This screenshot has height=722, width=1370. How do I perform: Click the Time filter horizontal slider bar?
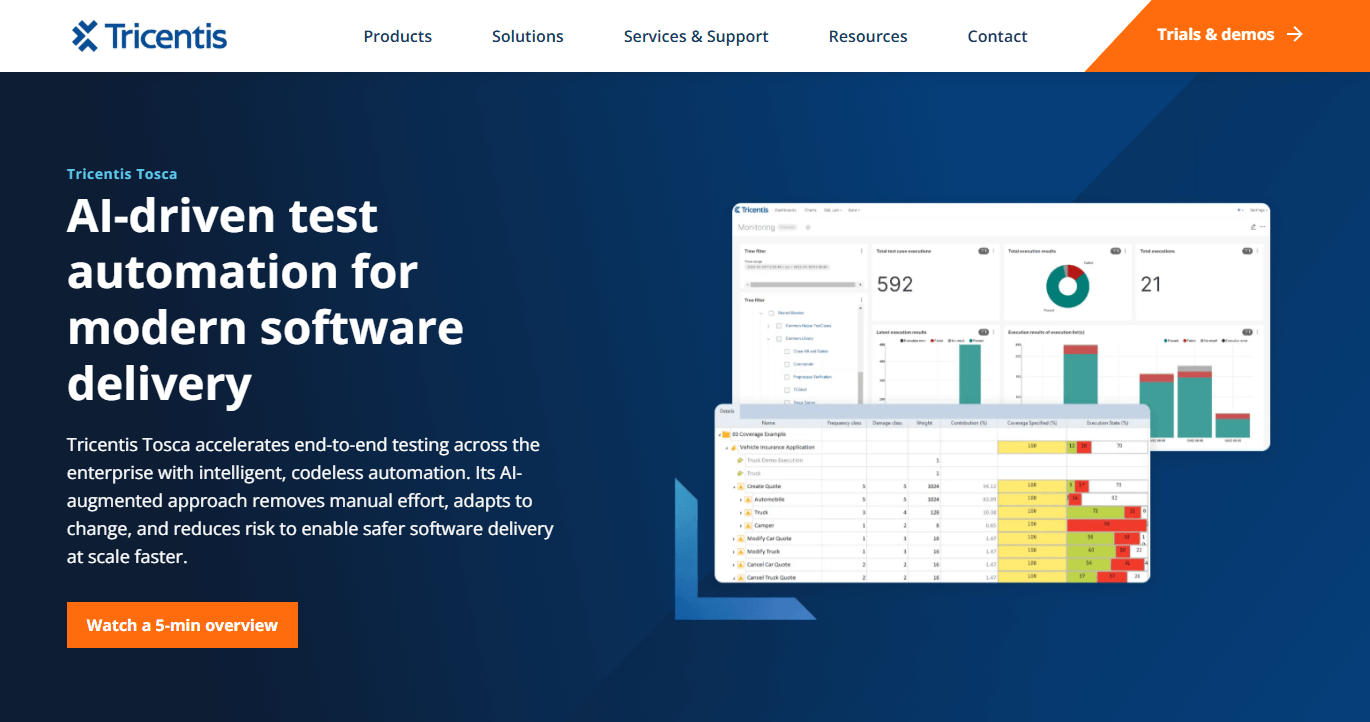tap(802, 284)
